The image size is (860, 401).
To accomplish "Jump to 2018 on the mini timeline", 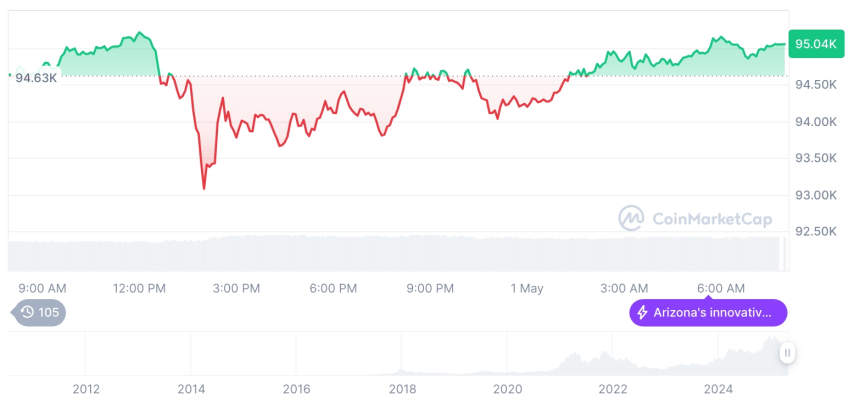I will pyautogui.click(x=402, y=389).
